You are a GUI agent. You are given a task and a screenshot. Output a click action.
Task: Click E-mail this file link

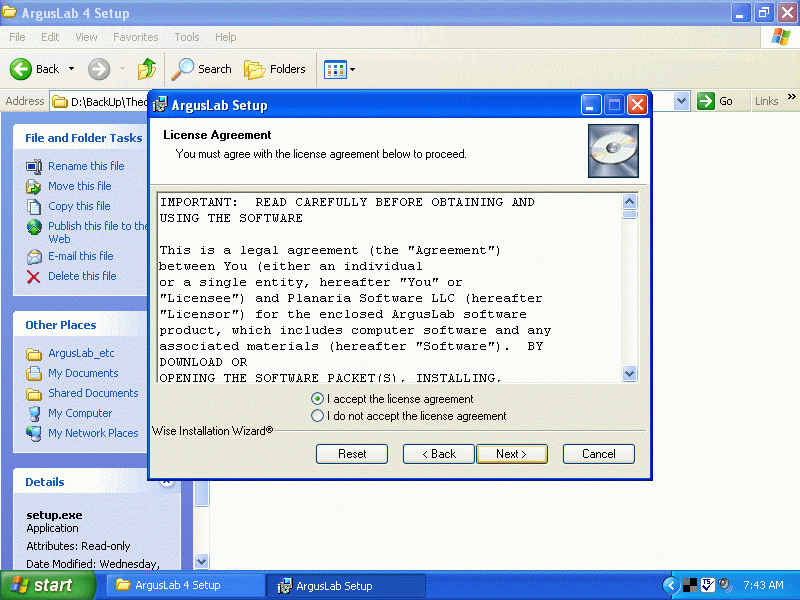pyautogui.click(x=81, y=256)
